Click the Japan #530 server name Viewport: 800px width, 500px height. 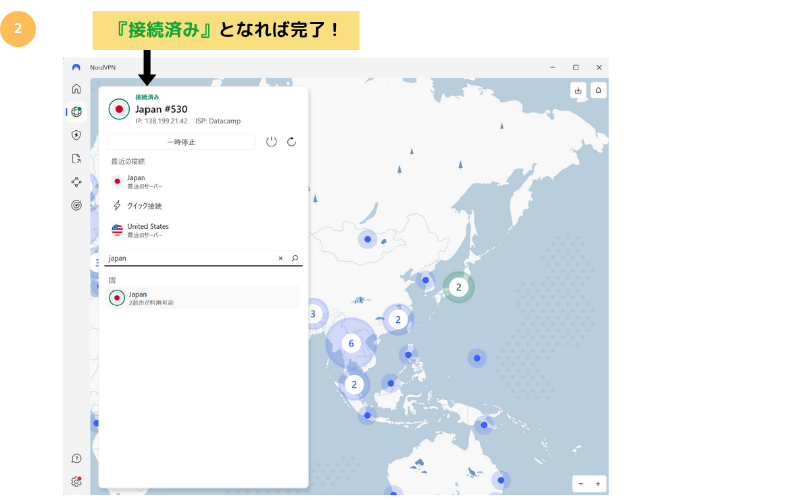point(161,109)
